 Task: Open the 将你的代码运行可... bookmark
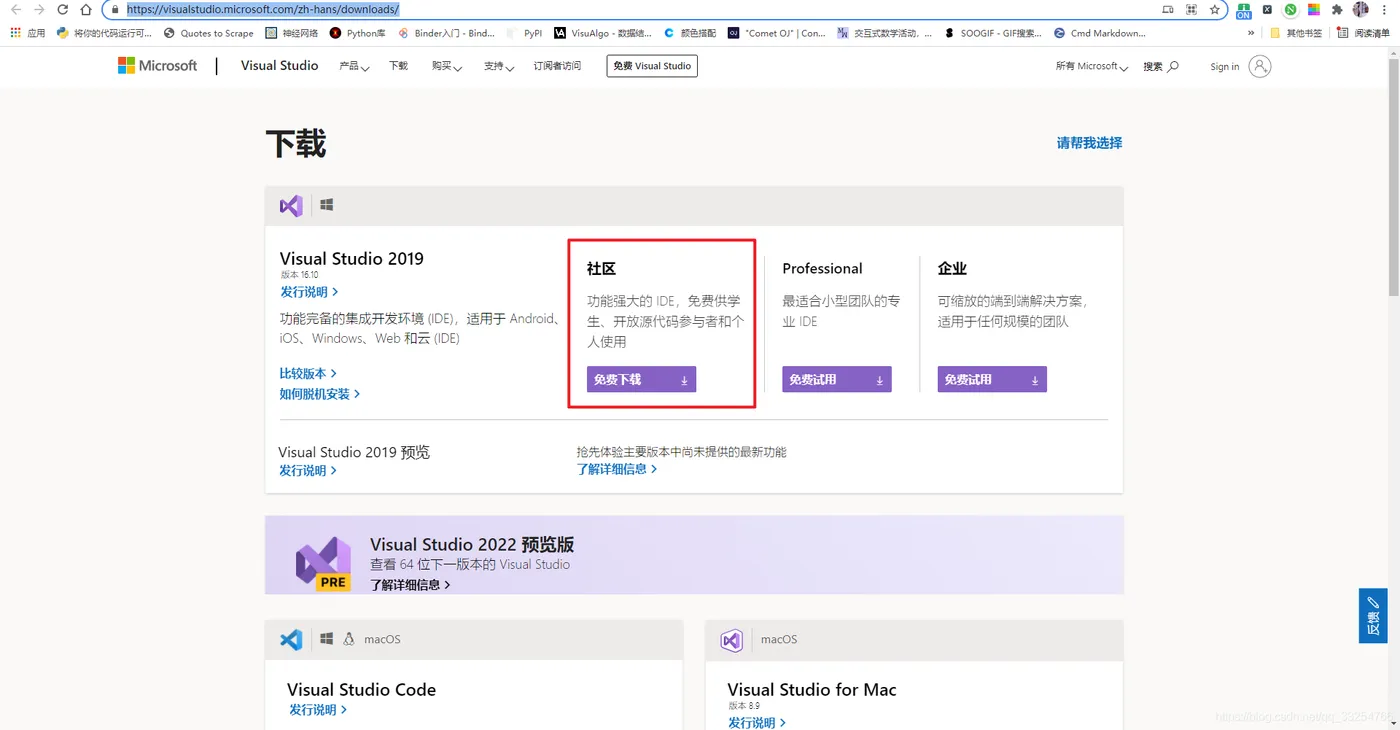[x=104, y=33]
